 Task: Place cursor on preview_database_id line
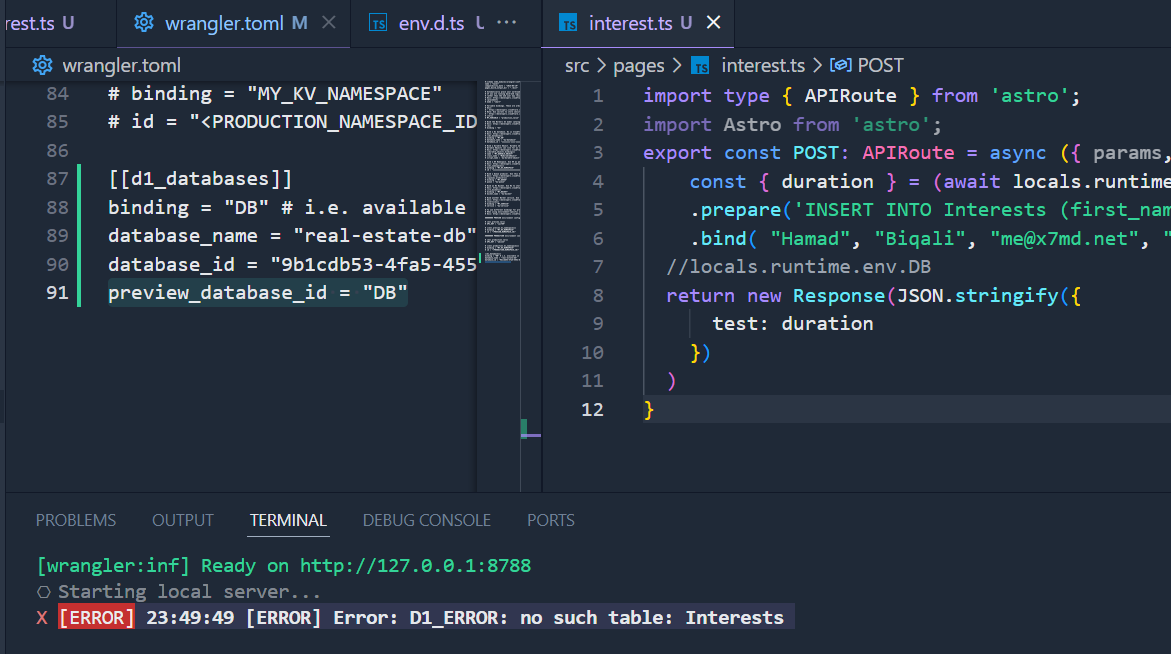coord(258,293)
